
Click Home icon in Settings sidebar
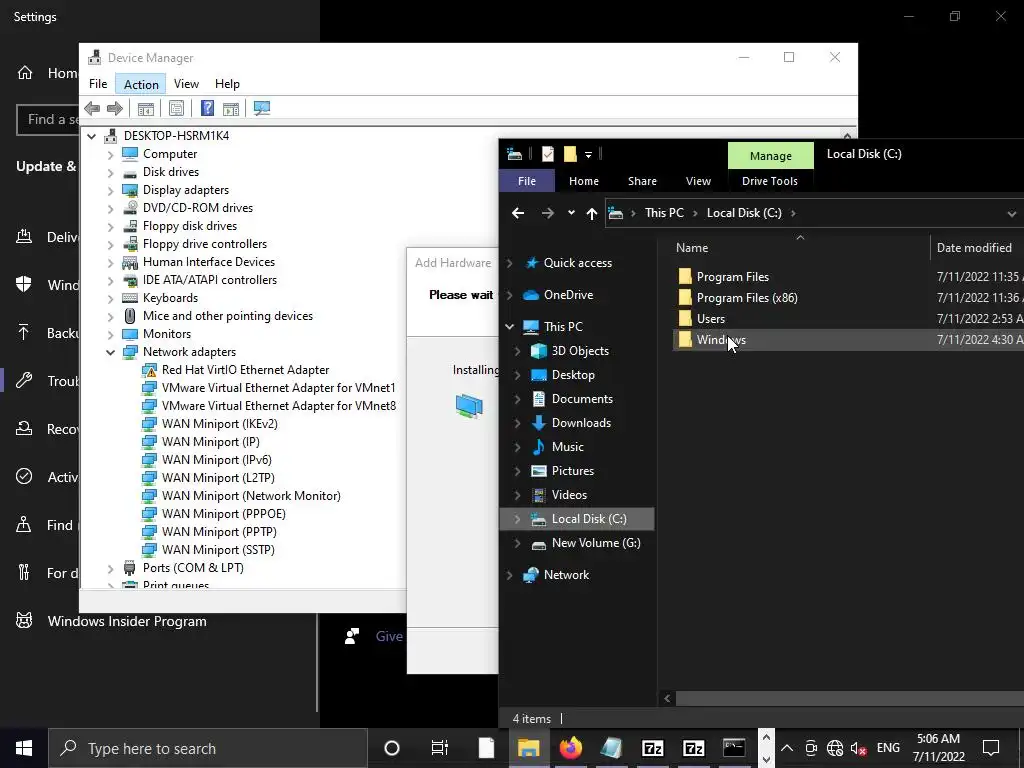tap(25, 72)
